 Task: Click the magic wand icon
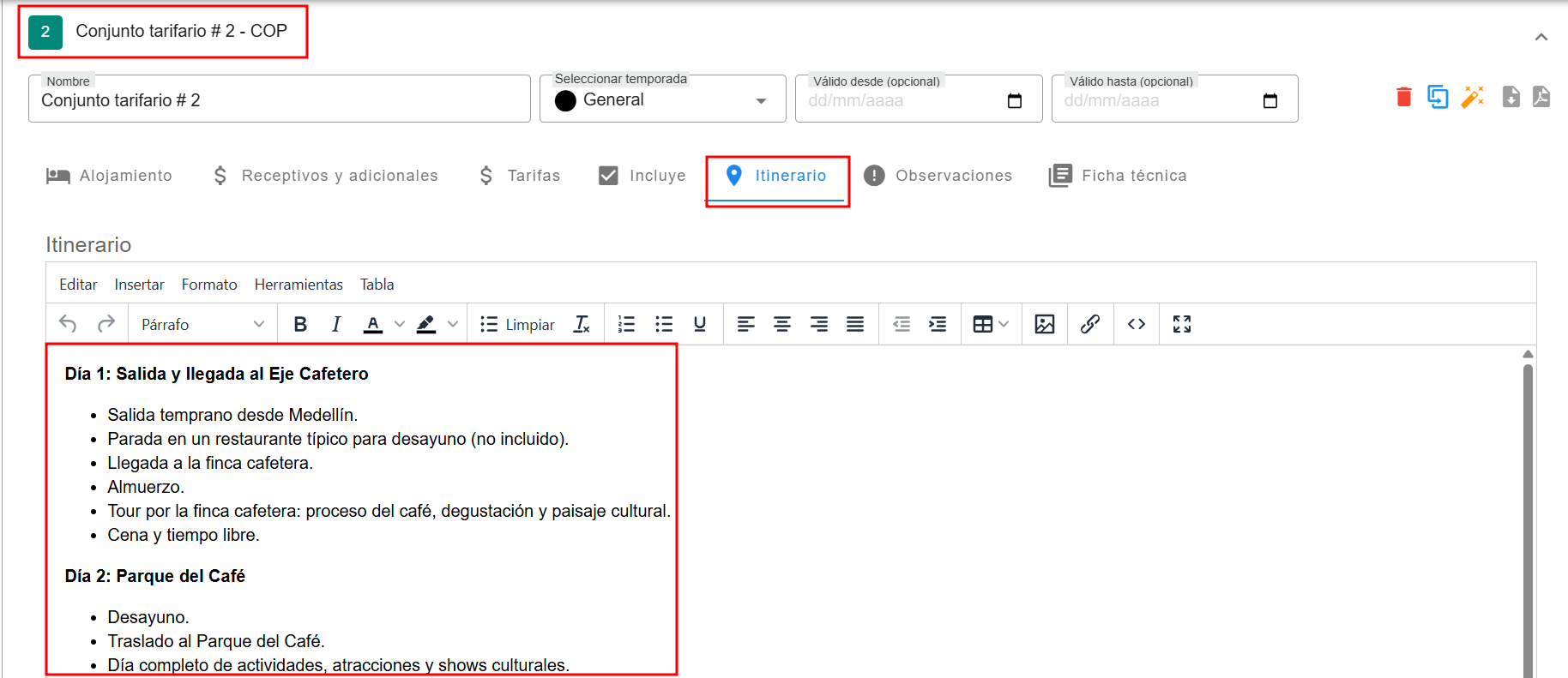point(1472,97)
